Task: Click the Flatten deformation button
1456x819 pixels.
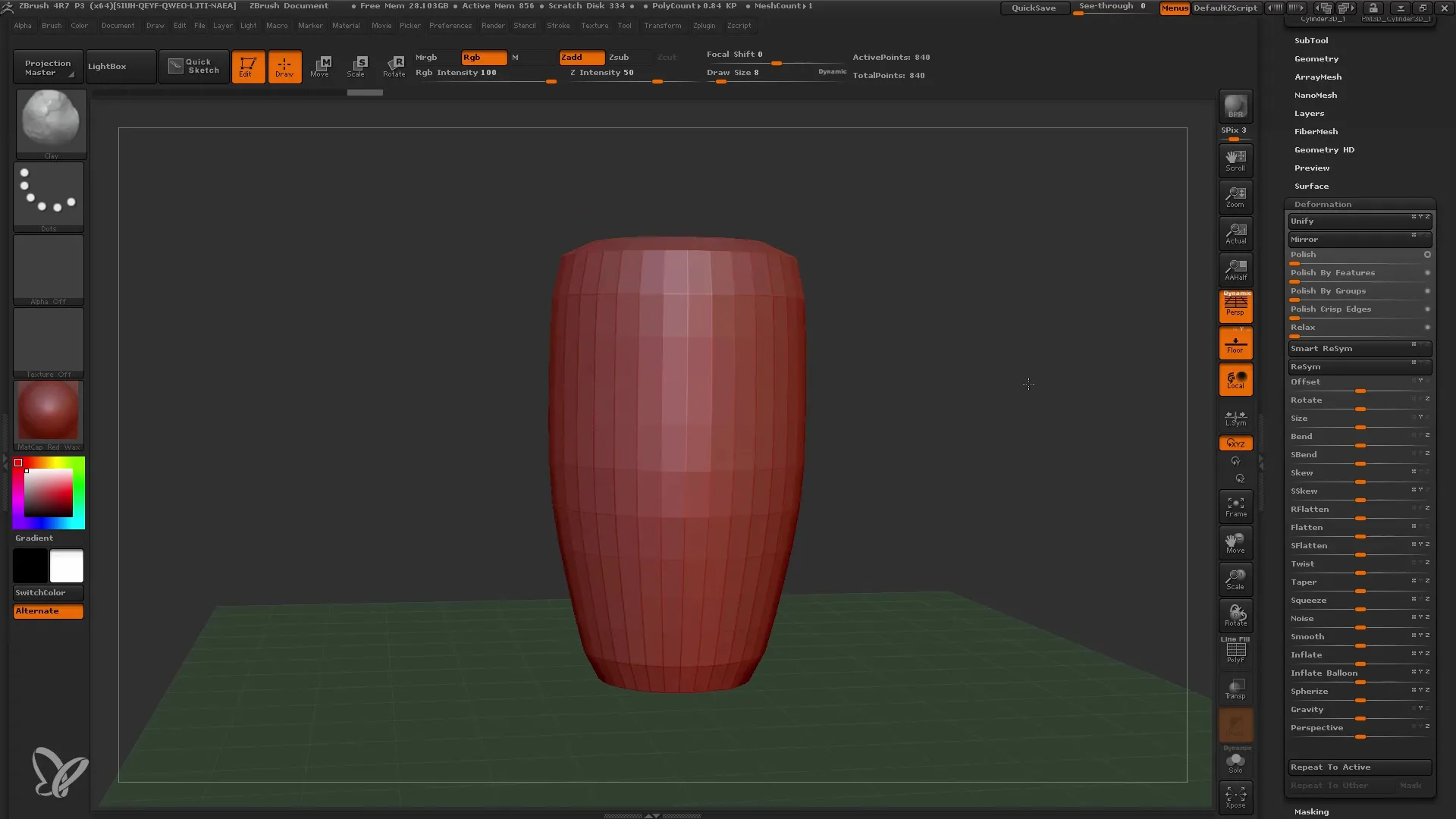Action: (x=1307, y=527)
